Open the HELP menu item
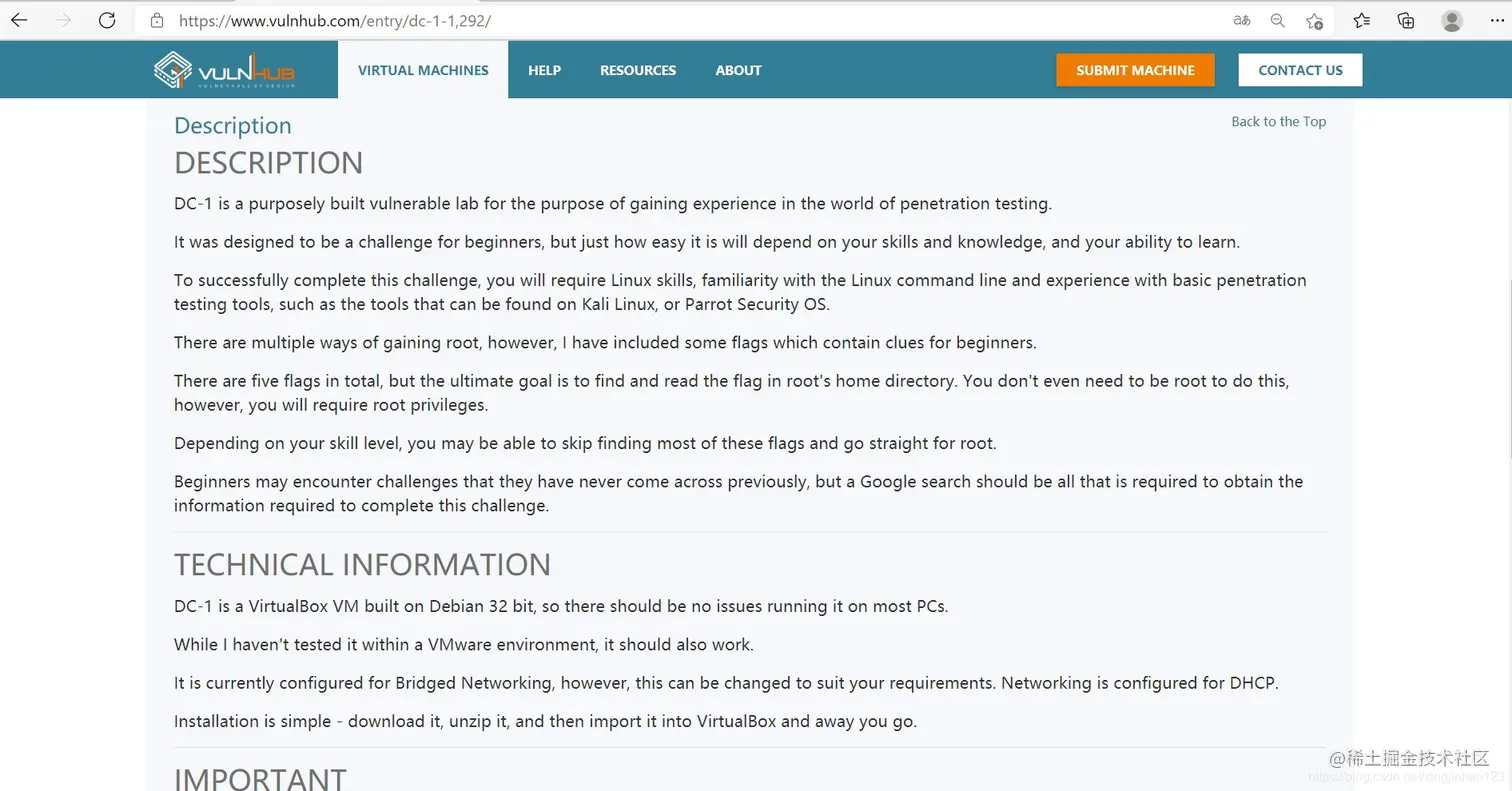The height and width of the screenshot is (791, 1512). 544,70
